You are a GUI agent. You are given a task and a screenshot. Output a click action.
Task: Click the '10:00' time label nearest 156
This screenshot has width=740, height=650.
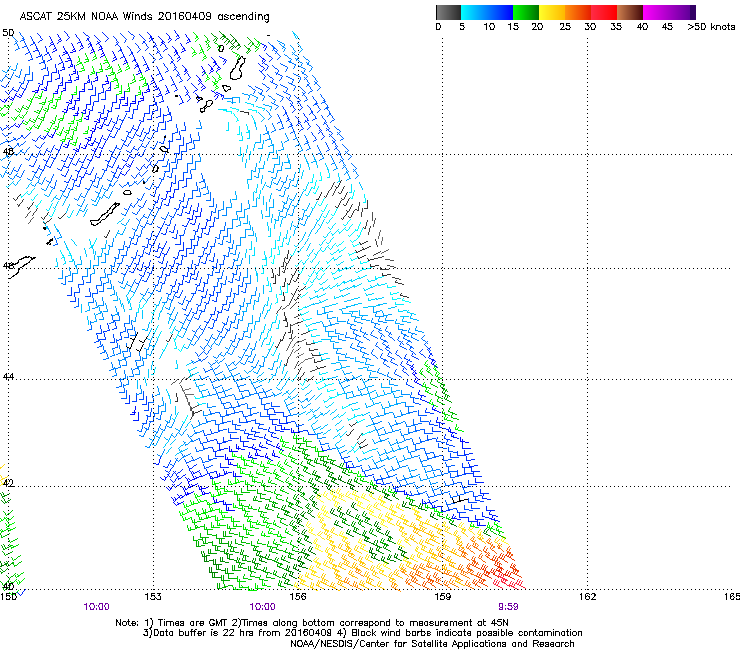[x=262, y=607]
